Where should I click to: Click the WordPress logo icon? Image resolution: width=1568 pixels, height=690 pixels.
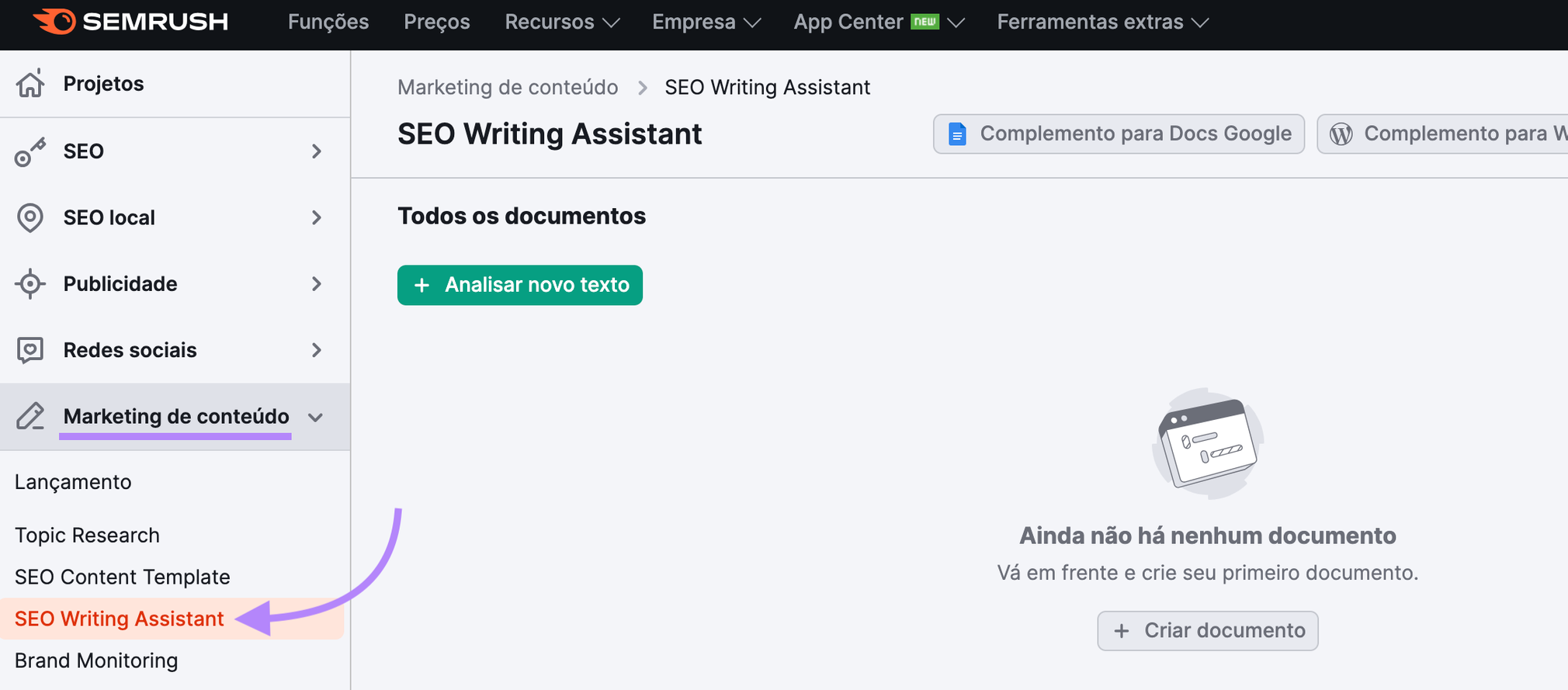point(1341,134)
